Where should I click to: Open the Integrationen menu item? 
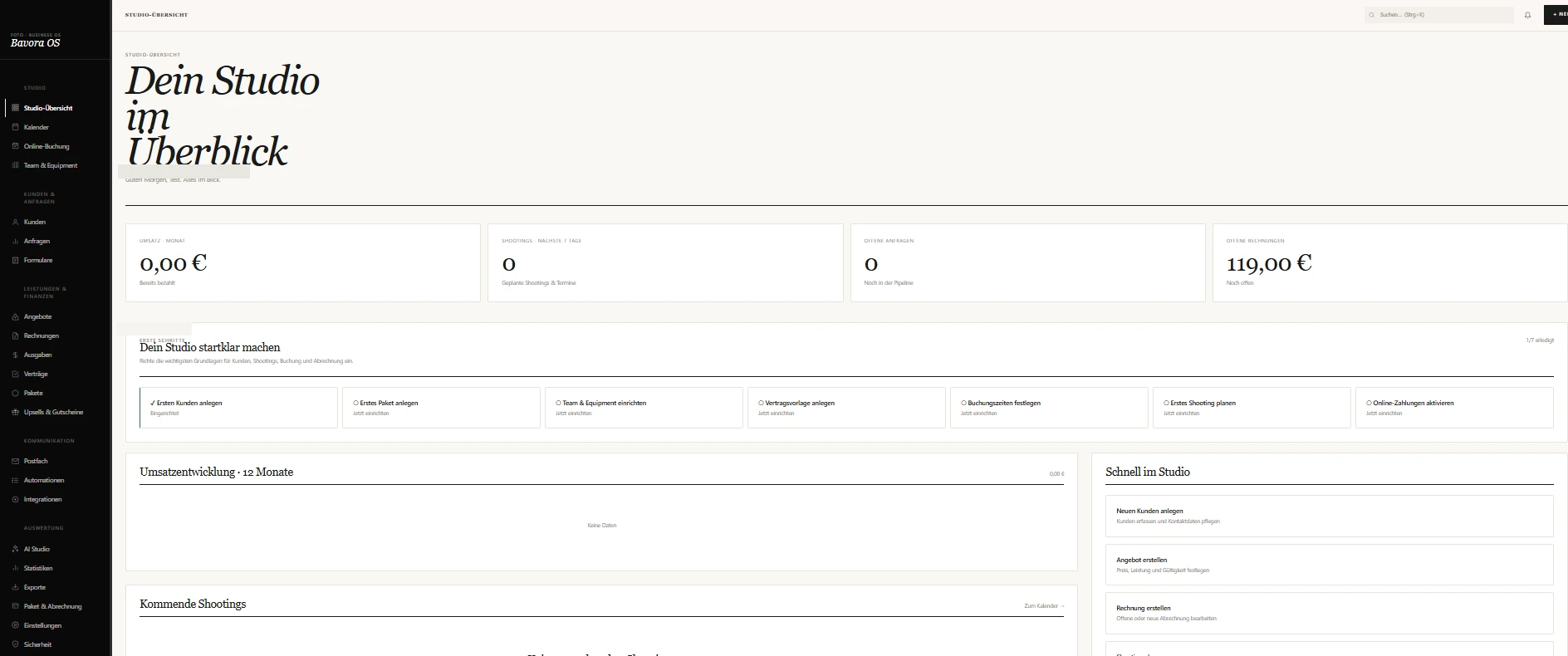click(x=56, y=499)
